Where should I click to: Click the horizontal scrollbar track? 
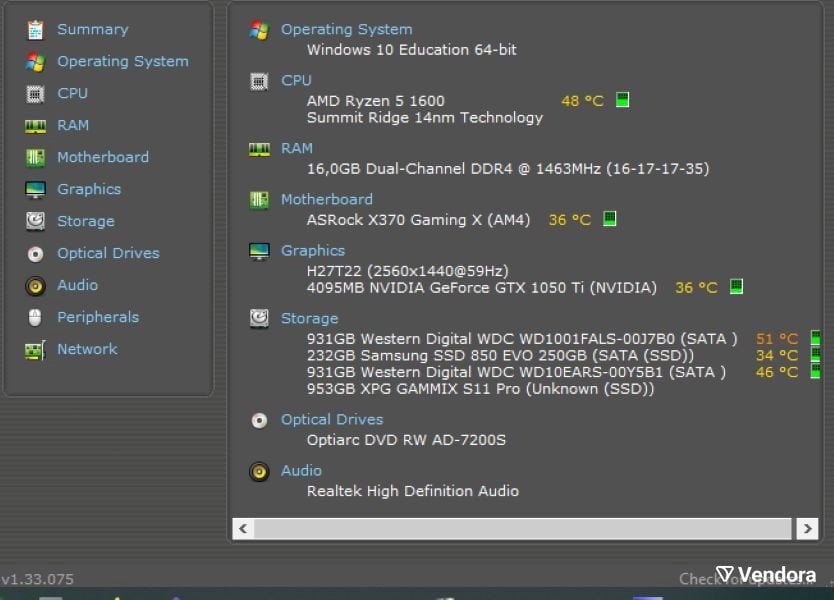523,529
